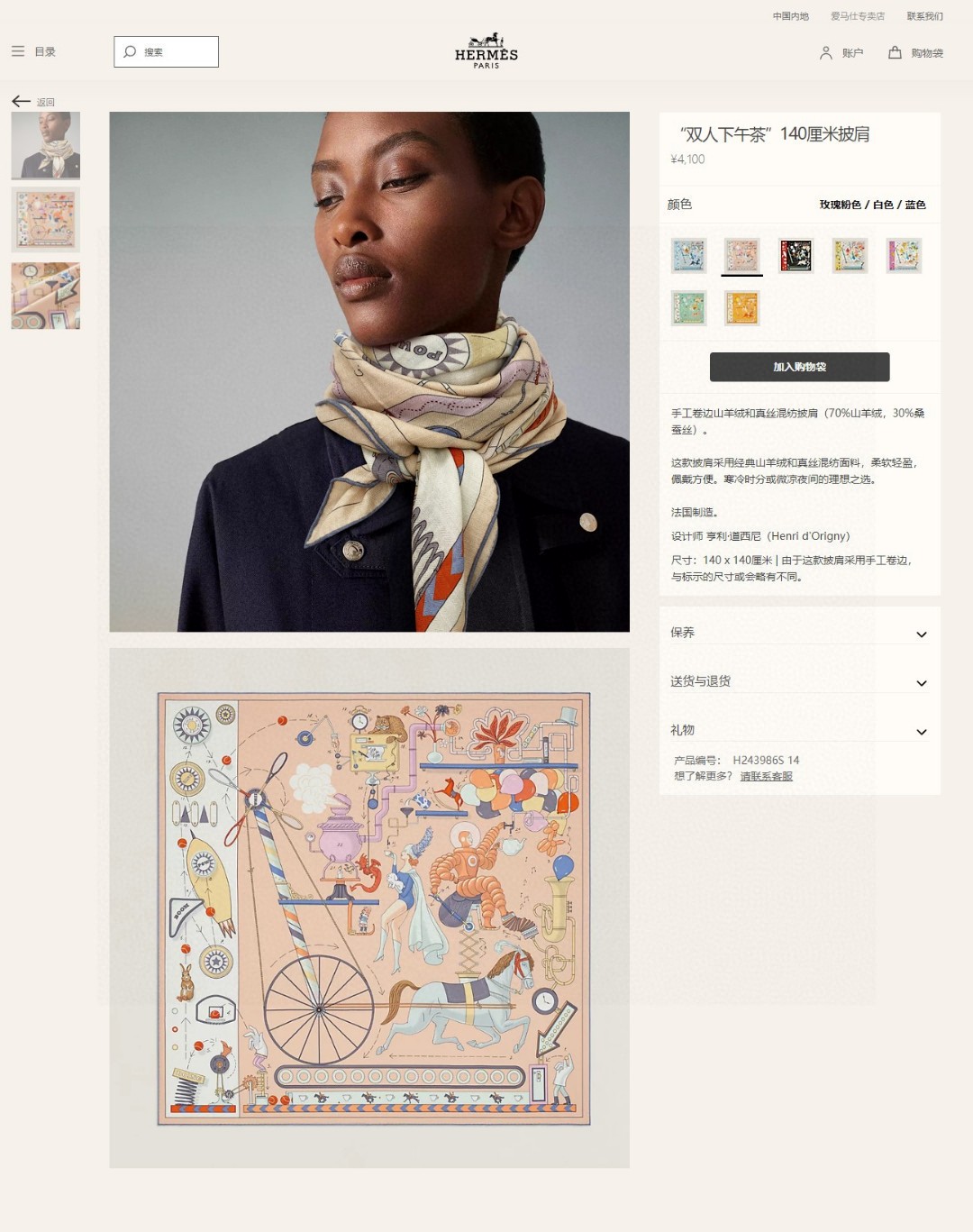Expand the 礼物 gift section
Screen dimensions: 973x1232
pos(799,730)
